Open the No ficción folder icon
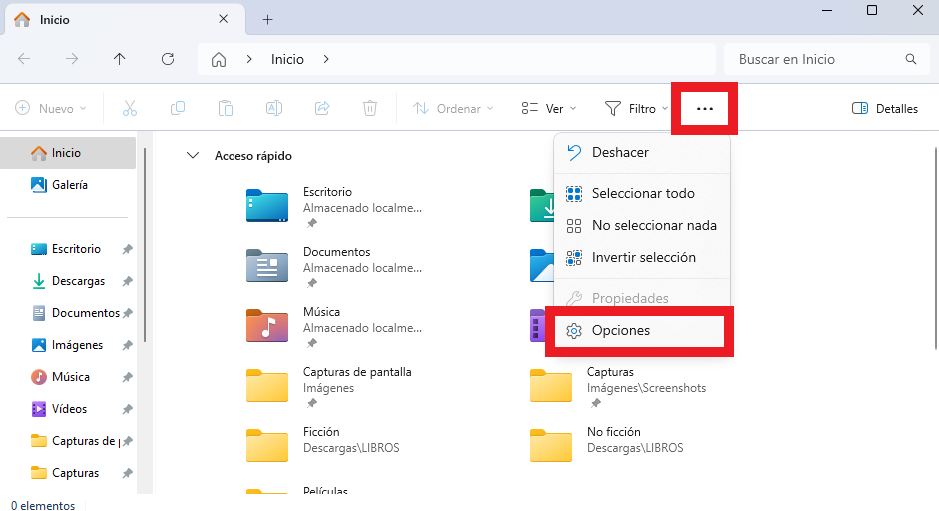The width and height of the screenshot is (939, 511). point(551,446)
